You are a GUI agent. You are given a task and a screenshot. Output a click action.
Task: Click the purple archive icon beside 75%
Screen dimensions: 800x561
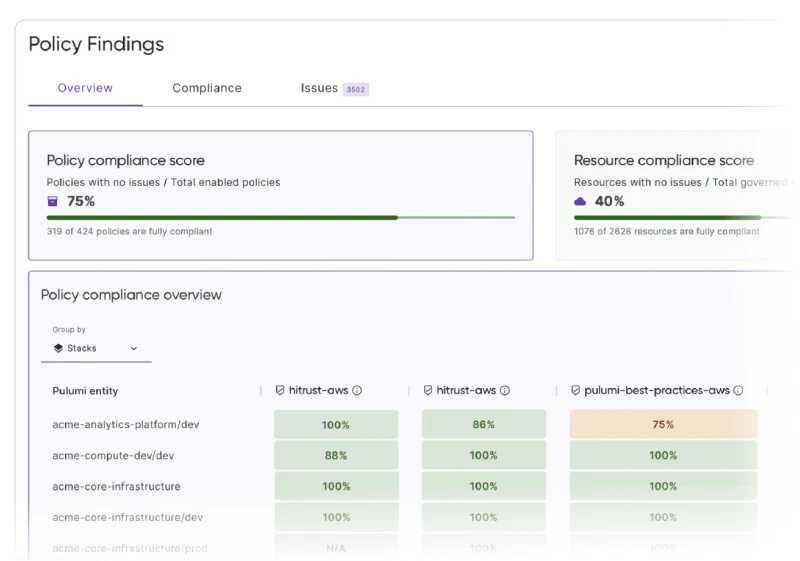[53, 201]
